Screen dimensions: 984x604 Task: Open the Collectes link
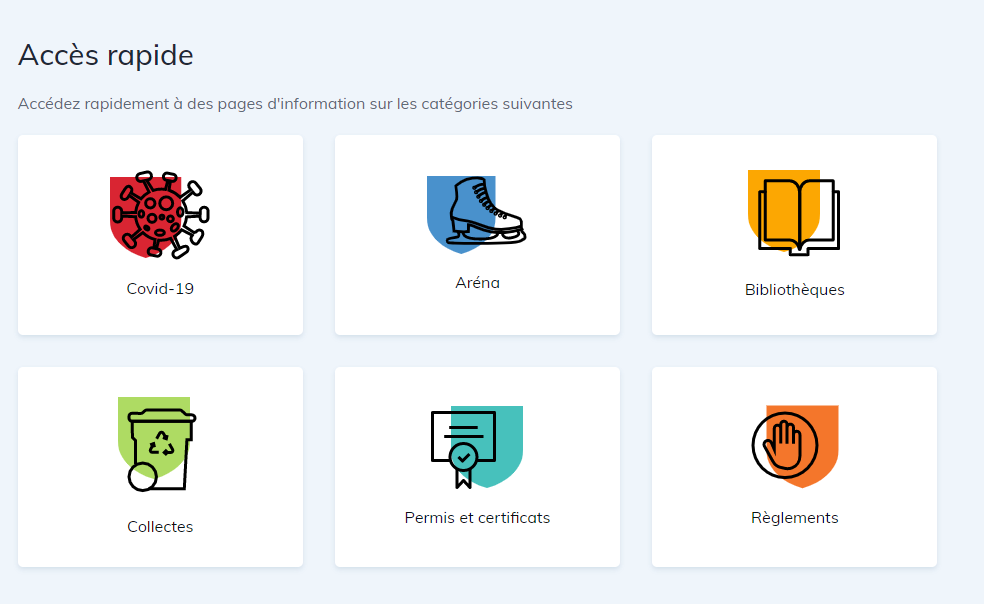coord(160,526)
